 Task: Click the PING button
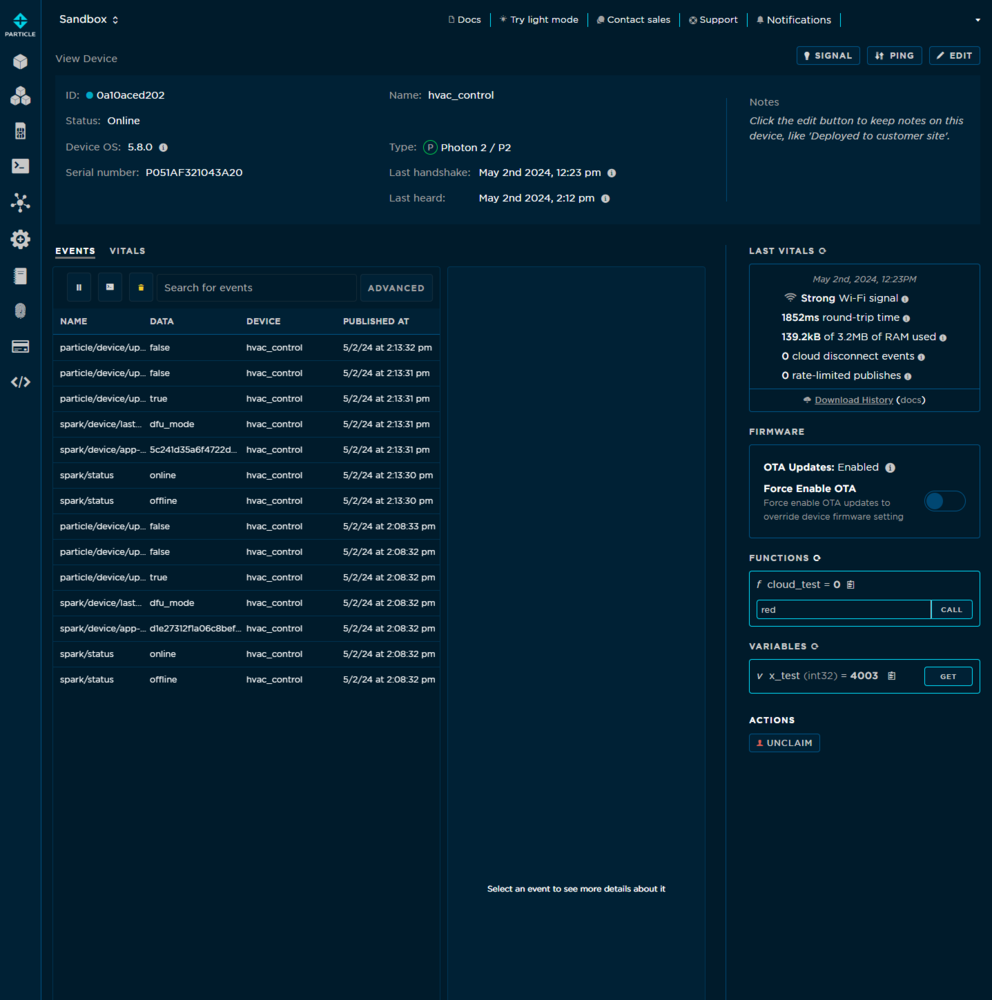[894, 56]
